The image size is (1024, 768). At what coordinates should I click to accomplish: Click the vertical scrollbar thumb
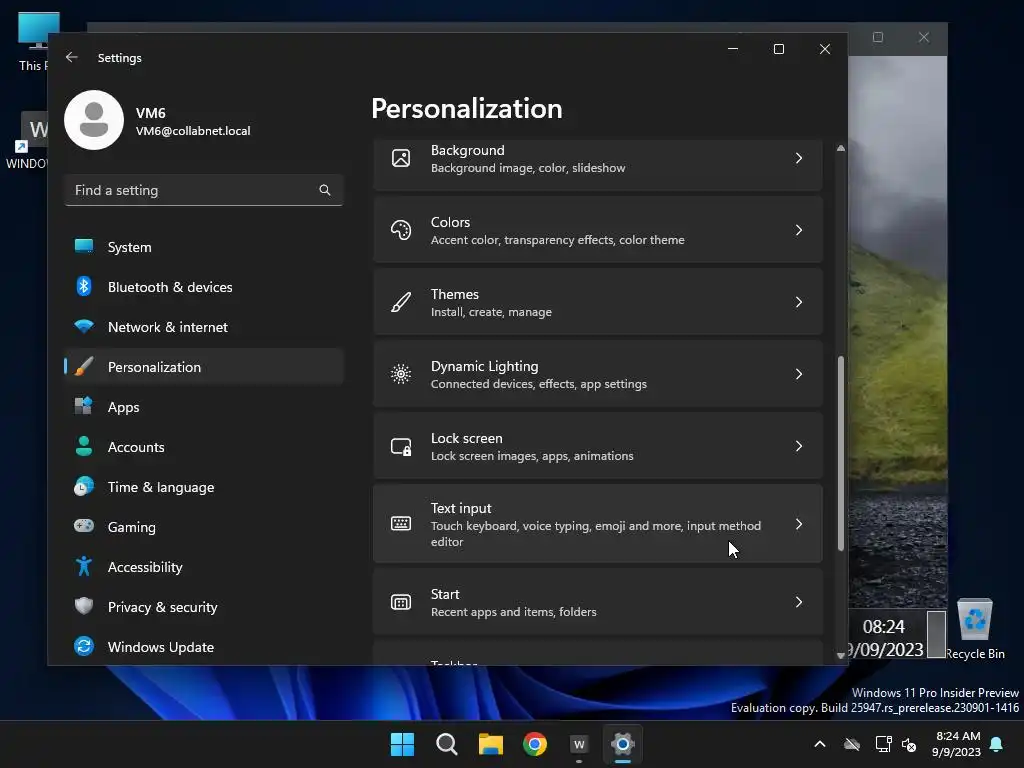click(840, 453)
